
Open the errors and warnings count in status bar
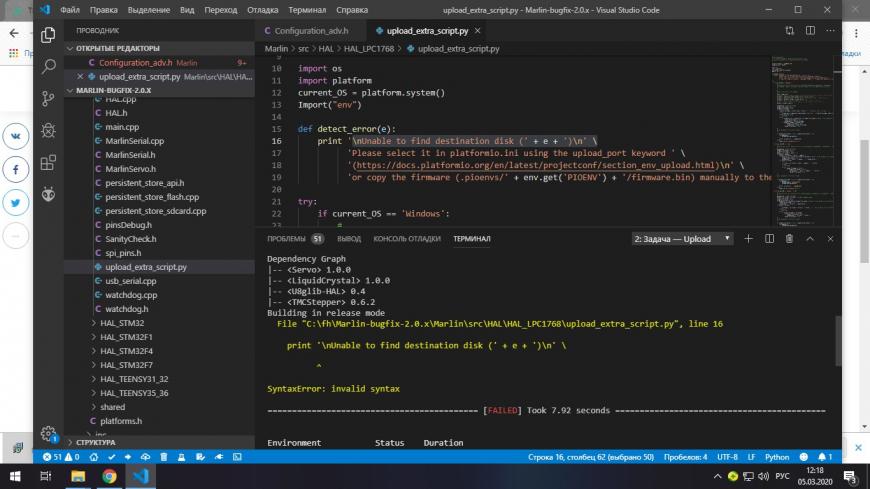pyautogui.click(x=61, y=457)
